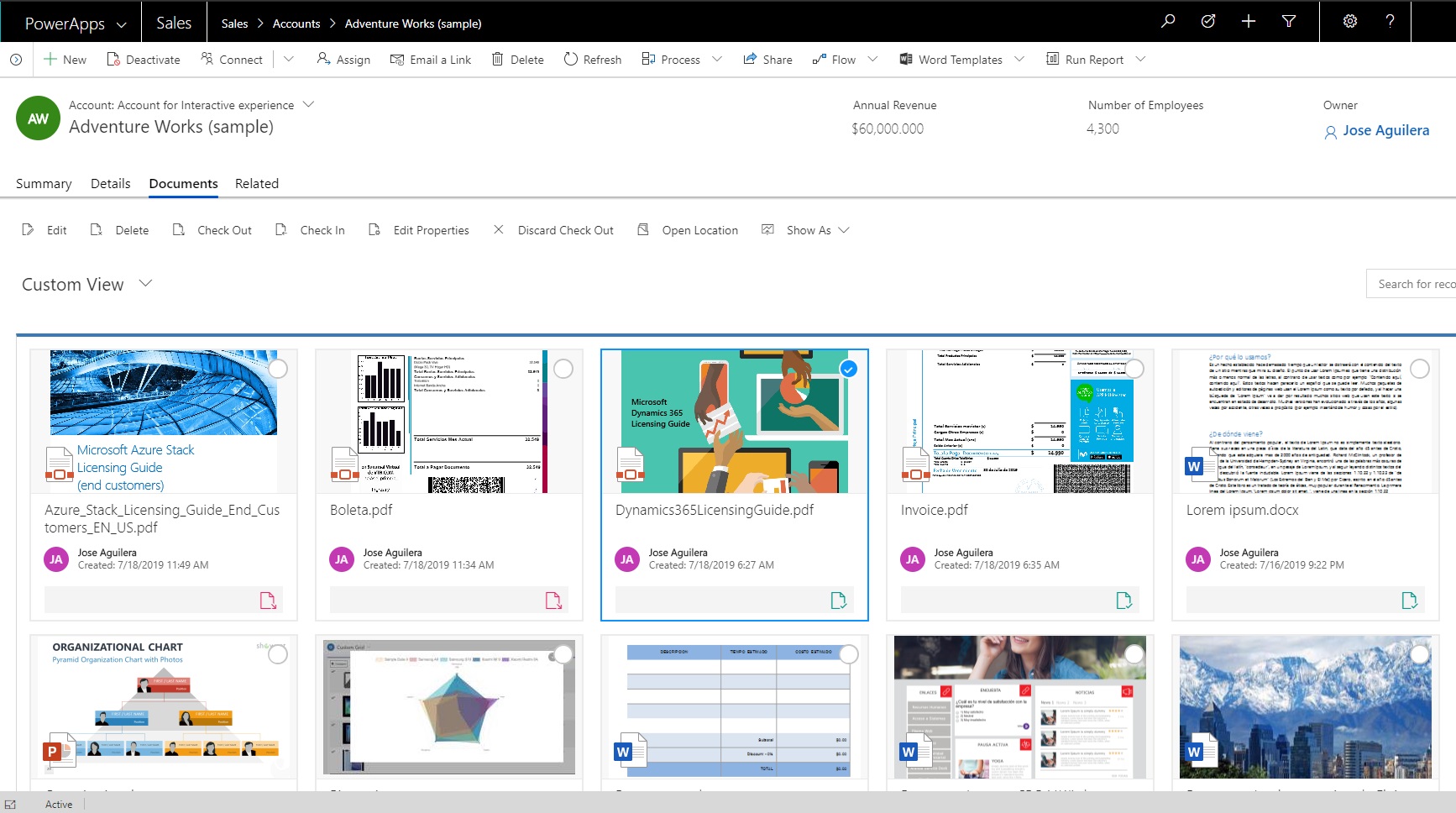Image resolution: width=1456 pixels, height=813 pixels.
Task: Click the Lorem ipsum.docx card file action icon
Action: [1410, 601]
